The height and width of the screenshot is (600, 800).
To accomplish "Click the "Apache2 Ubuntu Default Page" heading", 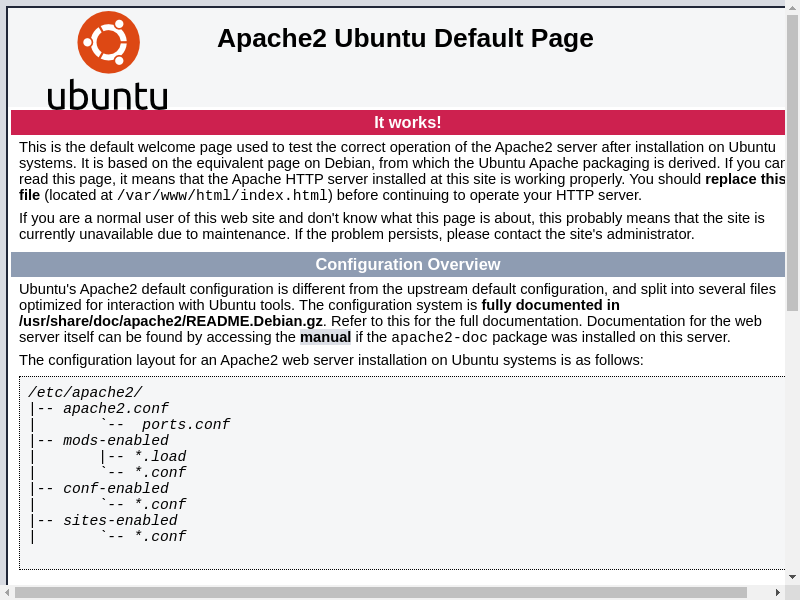I will (405, 38).
